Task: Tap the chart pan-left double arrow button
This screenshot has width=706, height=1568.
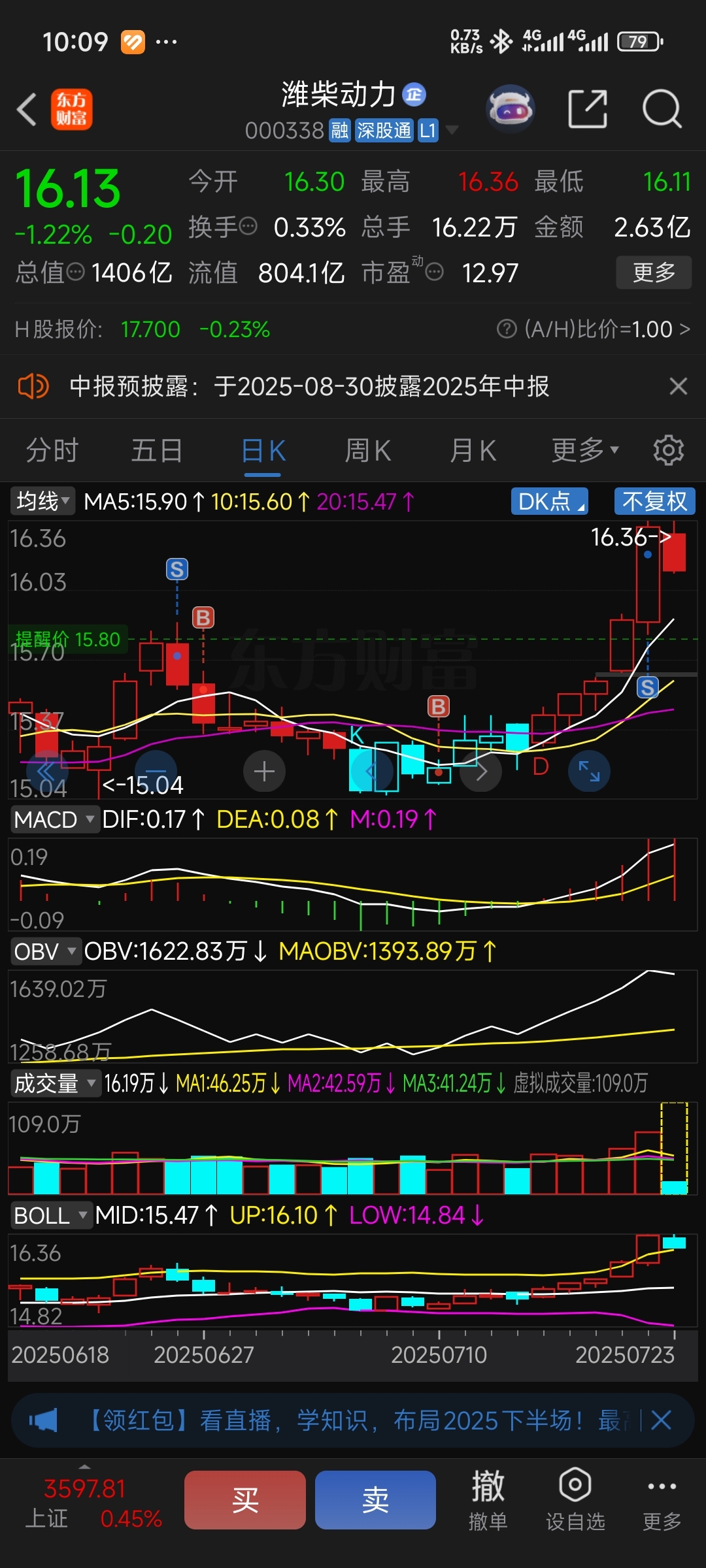Action: pos(46,772)
